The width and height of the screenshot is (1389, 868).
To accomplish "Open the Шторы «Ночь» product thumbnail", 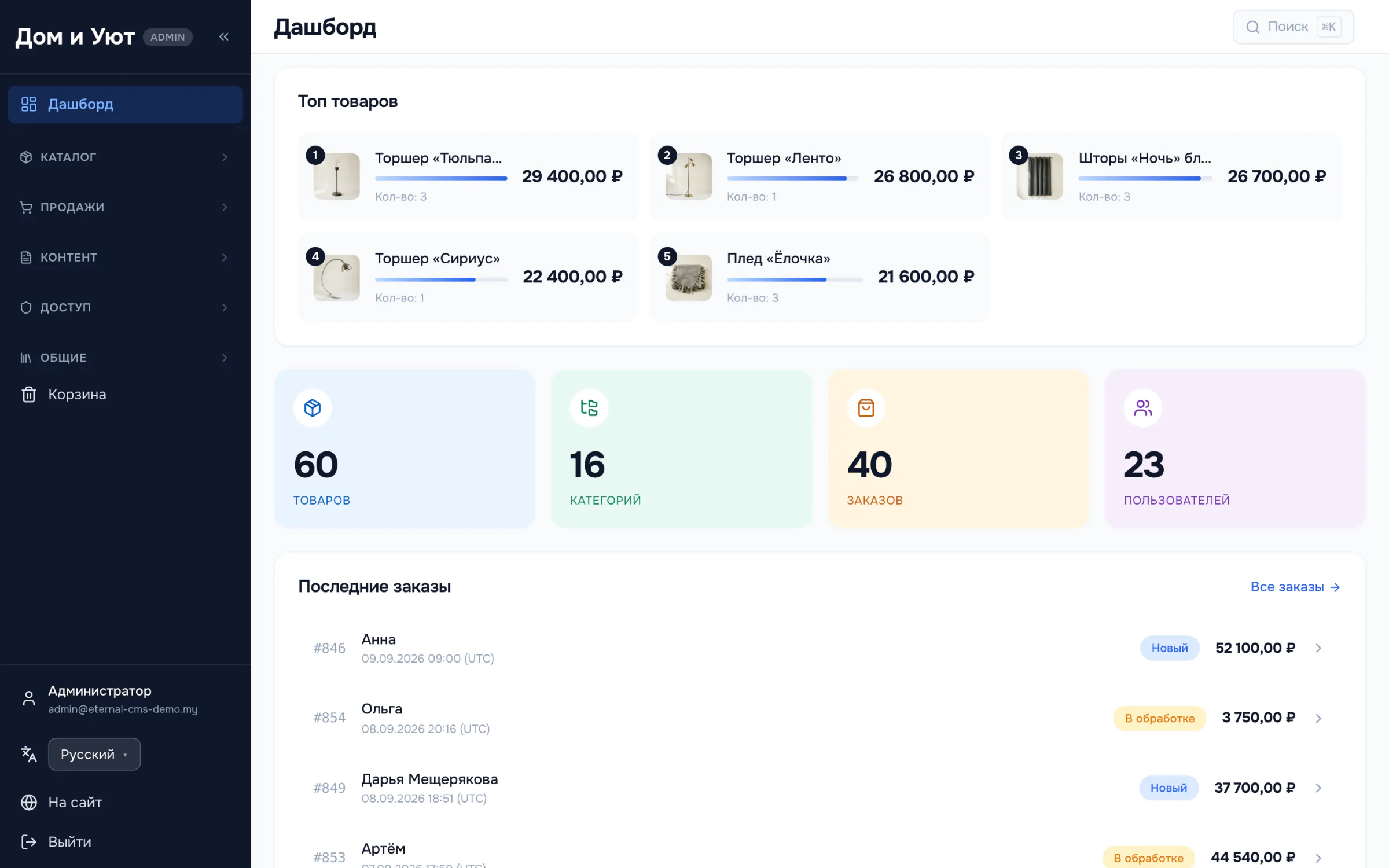I will coord(1040,176).
